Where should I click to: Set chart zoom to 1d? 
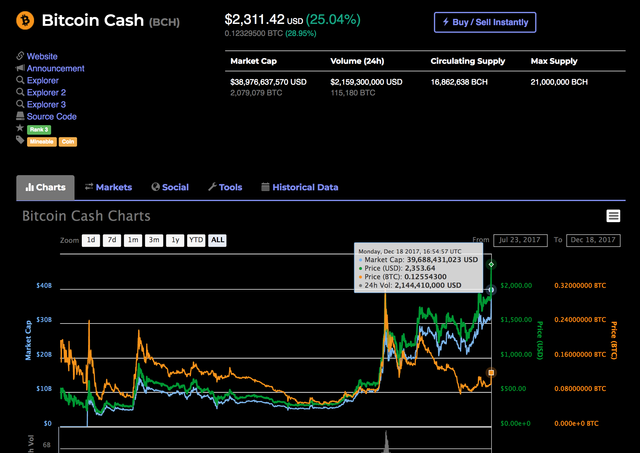click(x=91, y=240)
